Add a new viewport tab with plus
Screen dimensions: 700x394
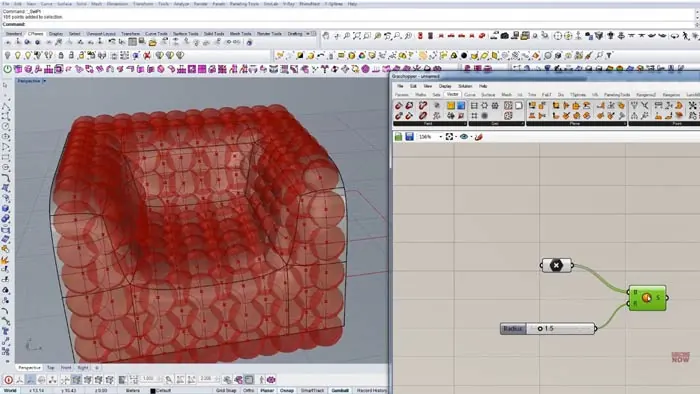click(x=97, y=368)
